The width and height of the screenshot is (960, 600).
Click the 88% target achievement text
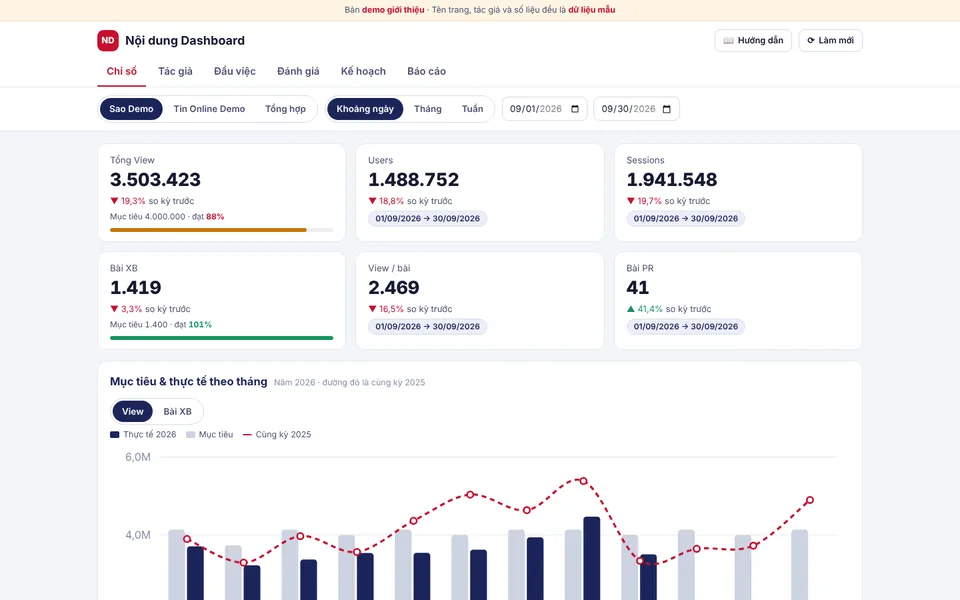point(215,217)
